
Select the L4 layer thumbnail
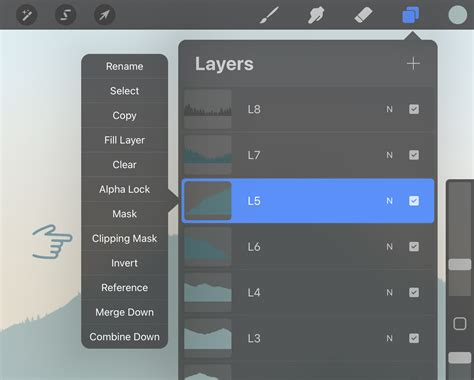coord(208,292)
